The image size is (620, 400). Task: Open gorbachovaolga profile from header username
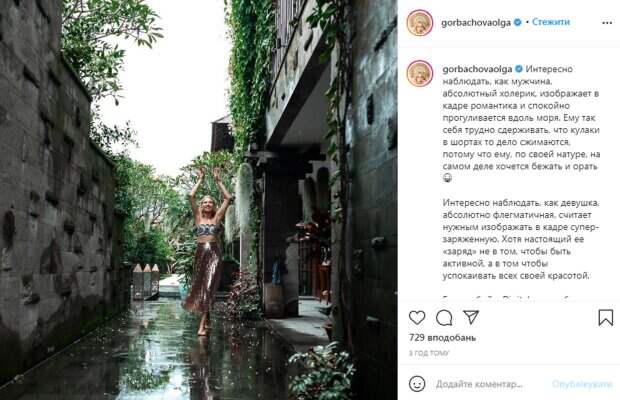coord(476,23)
